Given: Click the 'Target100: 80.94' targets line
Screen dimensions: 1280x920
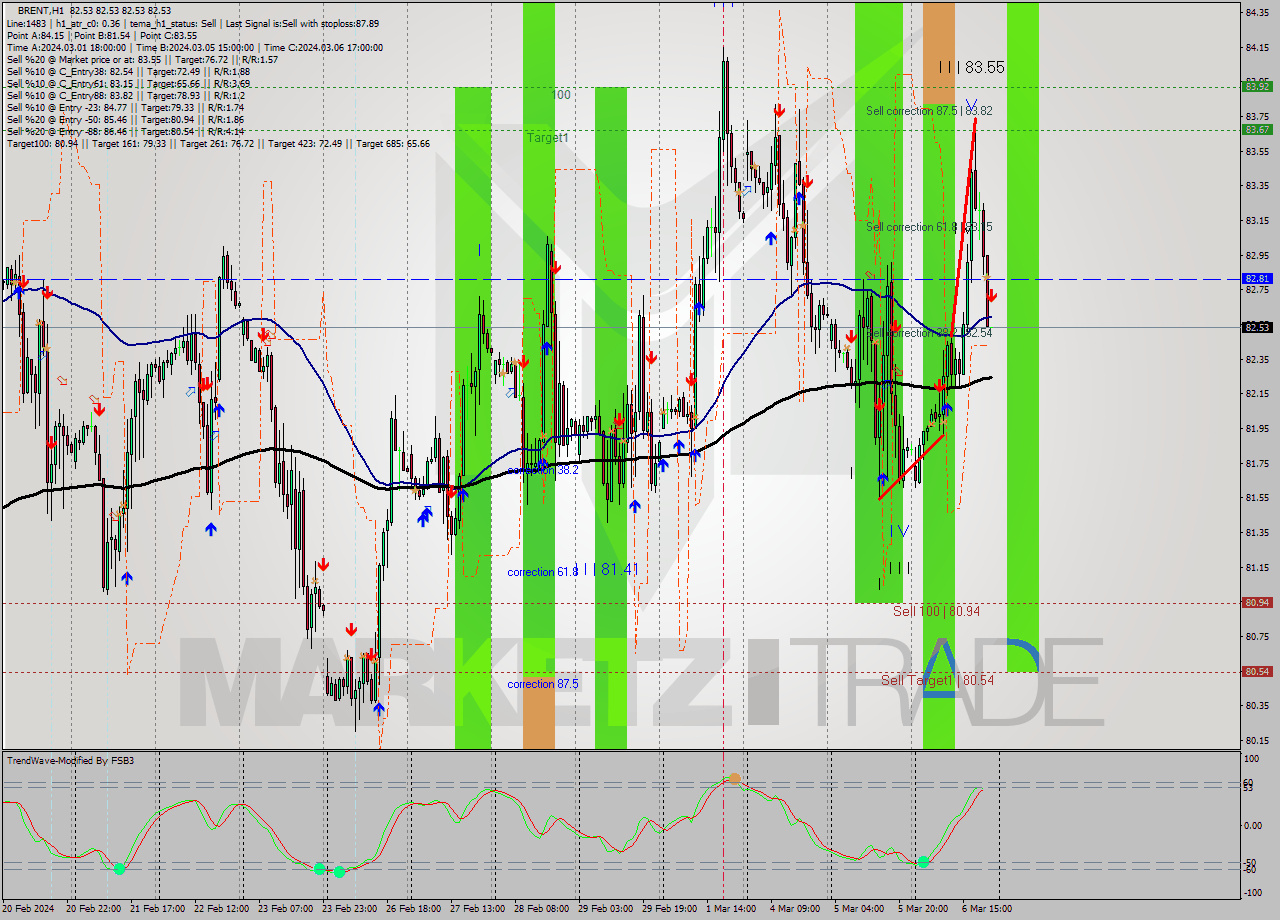Looking at the screenshot, I should coord(218,143).
